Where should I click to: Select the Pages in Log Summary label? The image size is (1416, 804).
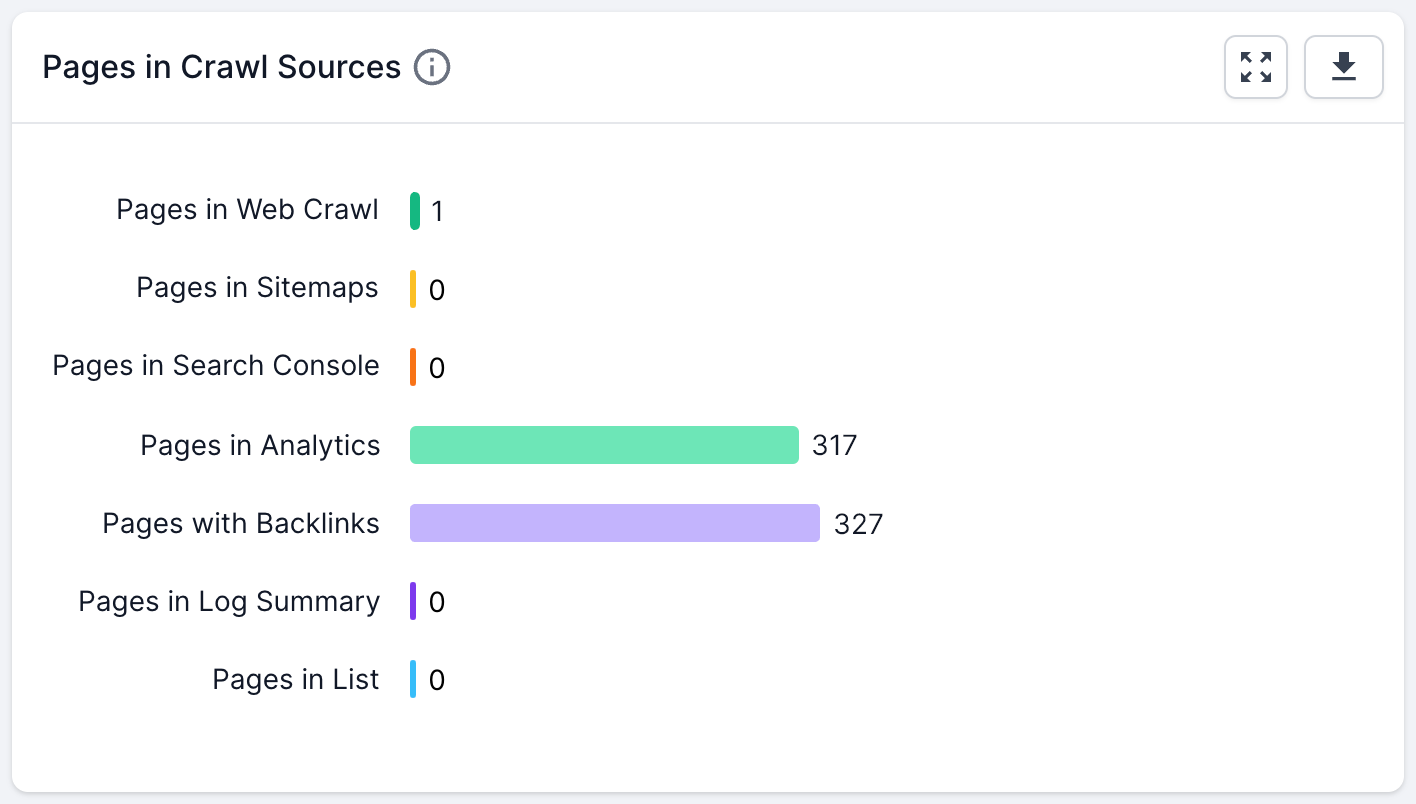click(x=229, y=601)
